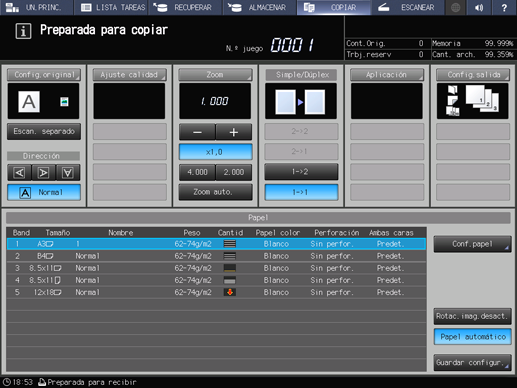Open Config. salida settings
The width and height of the screenshot is (517, 388).
click(x=473, y=75)
